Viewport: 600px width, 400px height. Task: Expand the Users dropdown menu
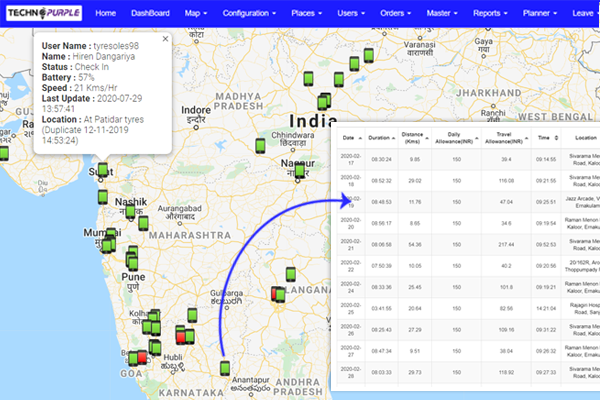(351, 13)
